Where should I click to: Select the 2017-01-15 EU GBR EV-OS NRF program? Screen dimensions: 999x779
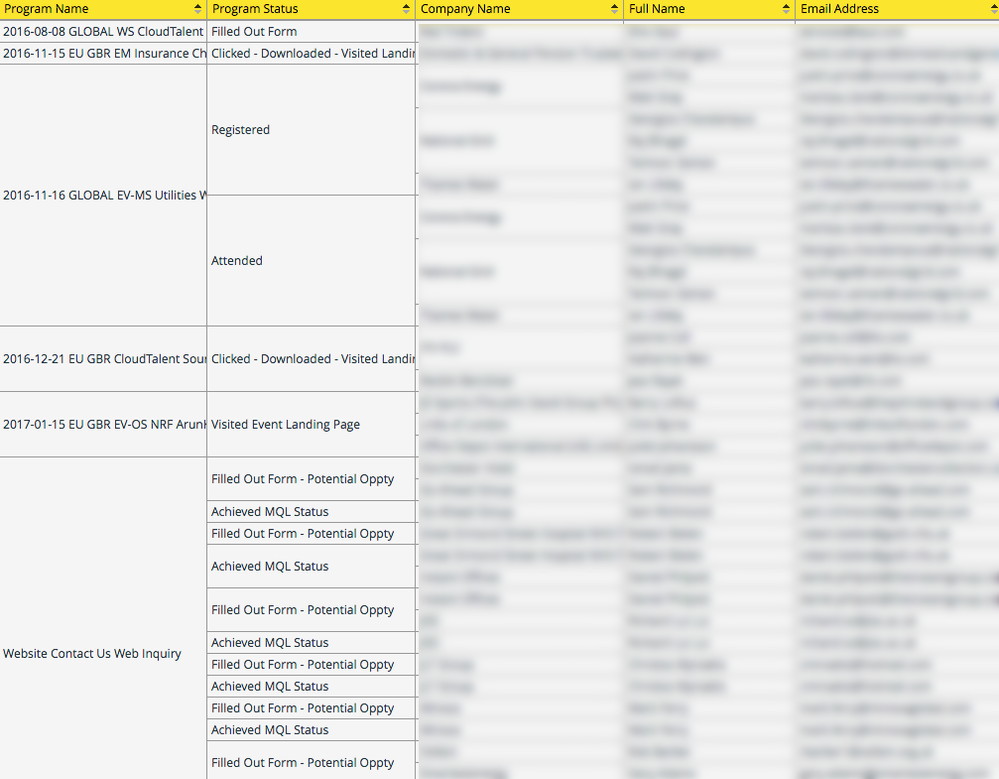103,424
